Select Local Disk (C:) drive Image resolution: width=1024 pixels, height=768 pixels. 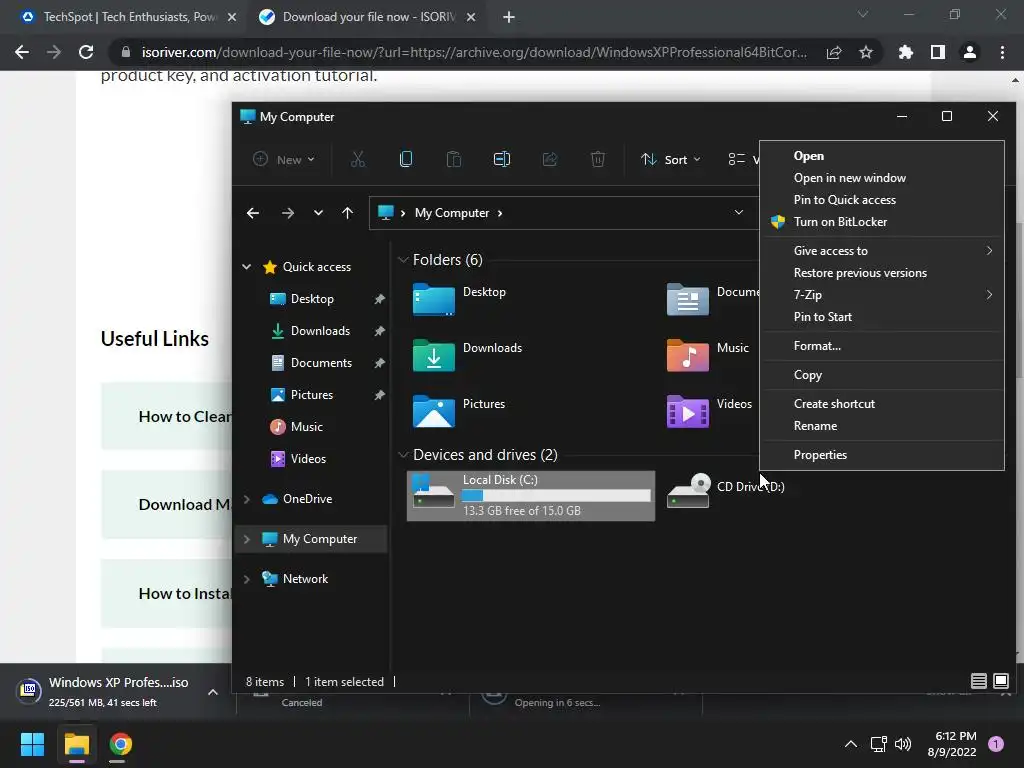tap(531, 496)
